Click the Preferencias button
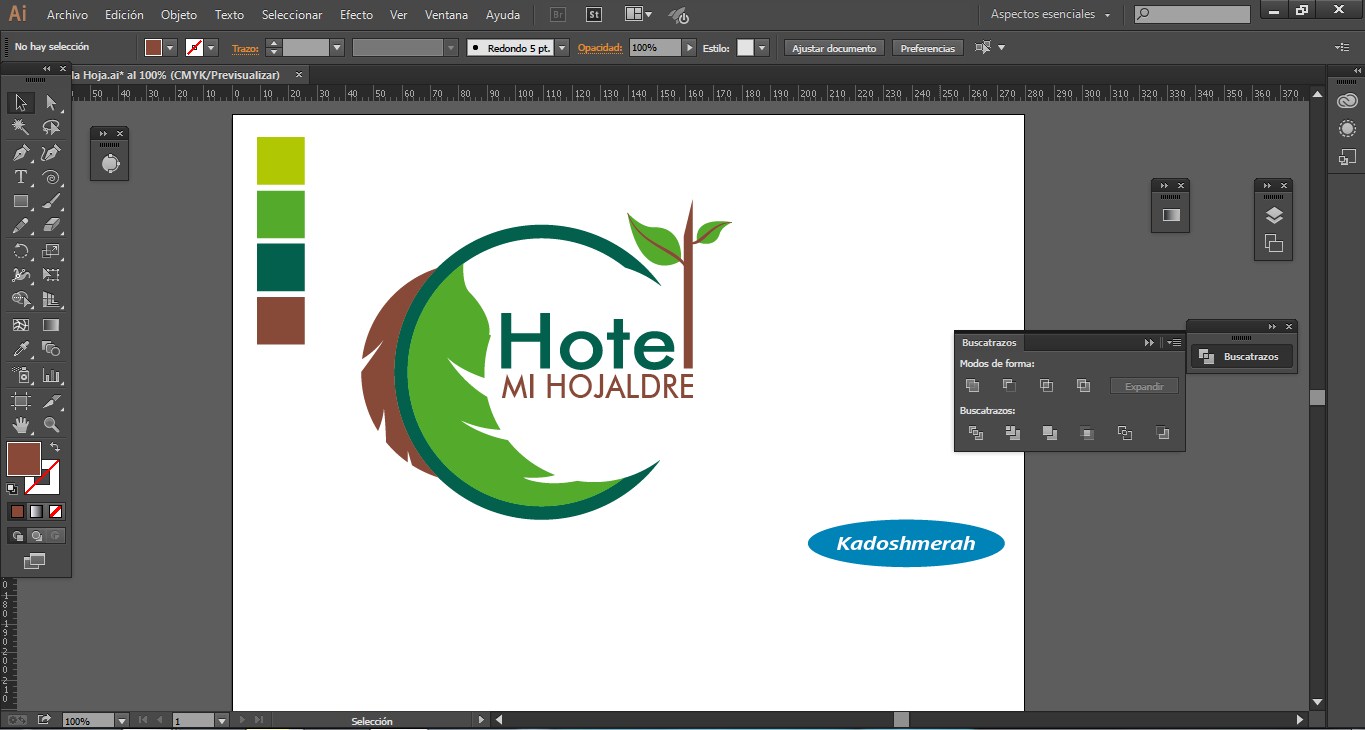 click(x=928, y=48)
